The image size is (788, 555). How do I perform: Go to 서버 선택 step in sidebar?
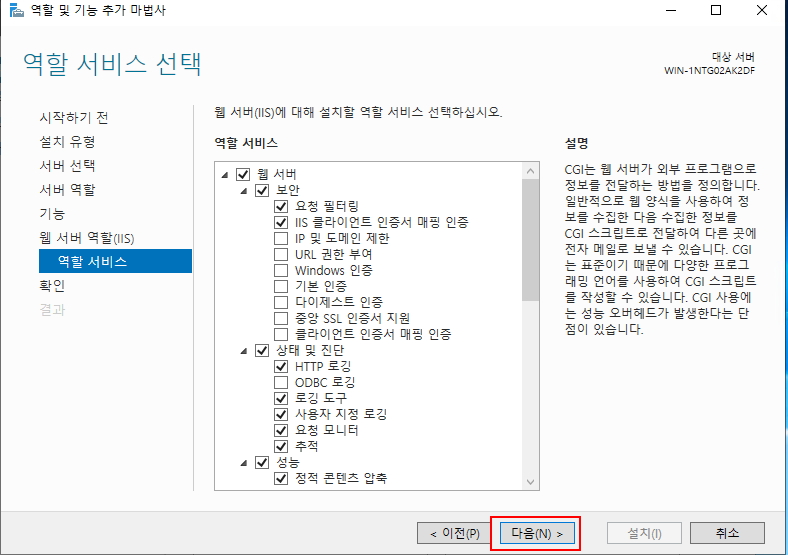pyautogui.click(x=67, y=165)
